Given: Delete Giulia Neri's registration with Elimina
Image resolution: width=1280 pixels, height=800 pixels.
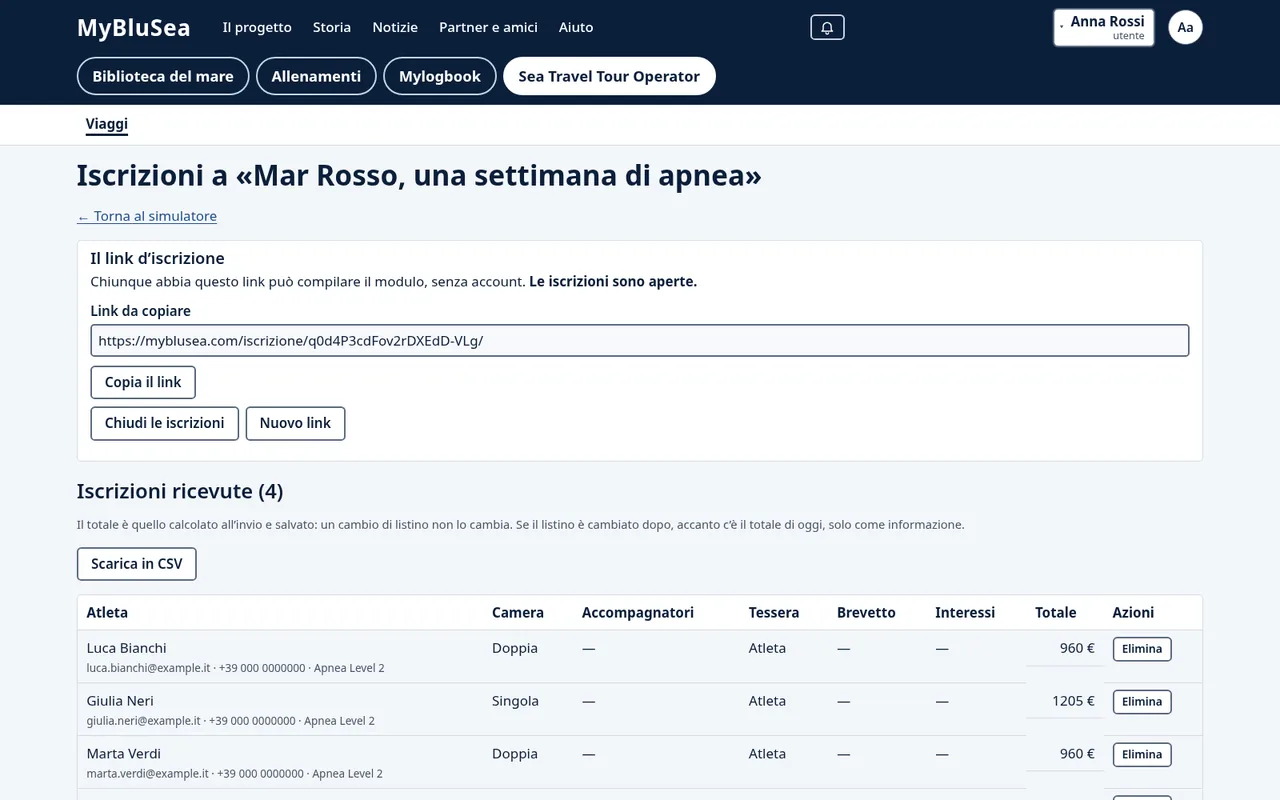Looking at the screenshot, I should point(1142,702).
